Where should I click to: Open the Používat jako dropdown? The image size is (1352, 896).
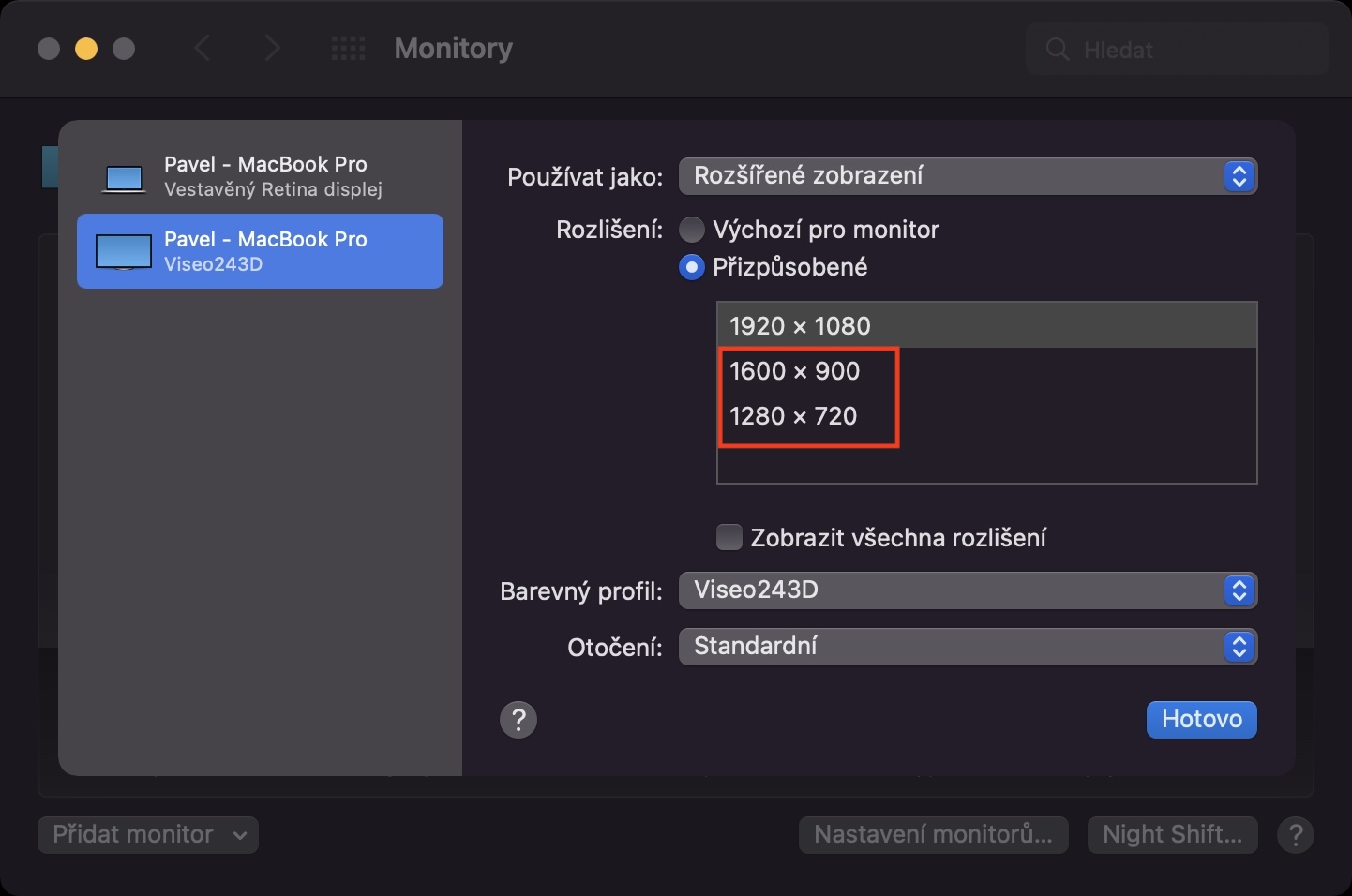[x=968, y=176]
